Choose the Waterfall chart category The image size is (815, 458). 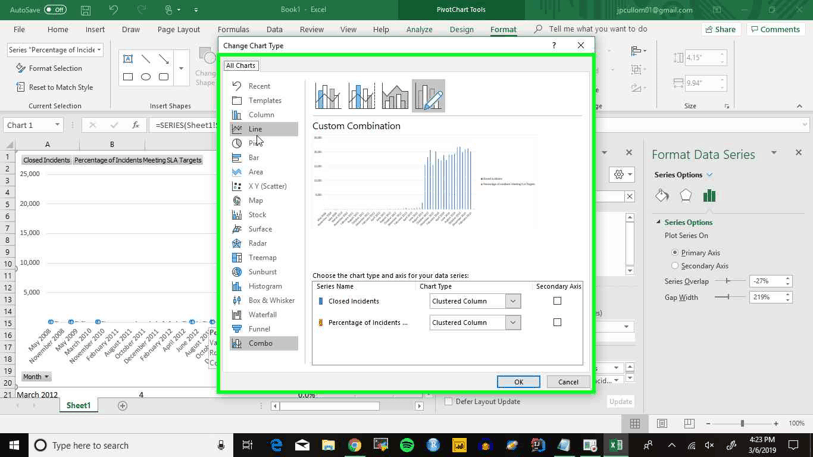[x=264, y=315]
